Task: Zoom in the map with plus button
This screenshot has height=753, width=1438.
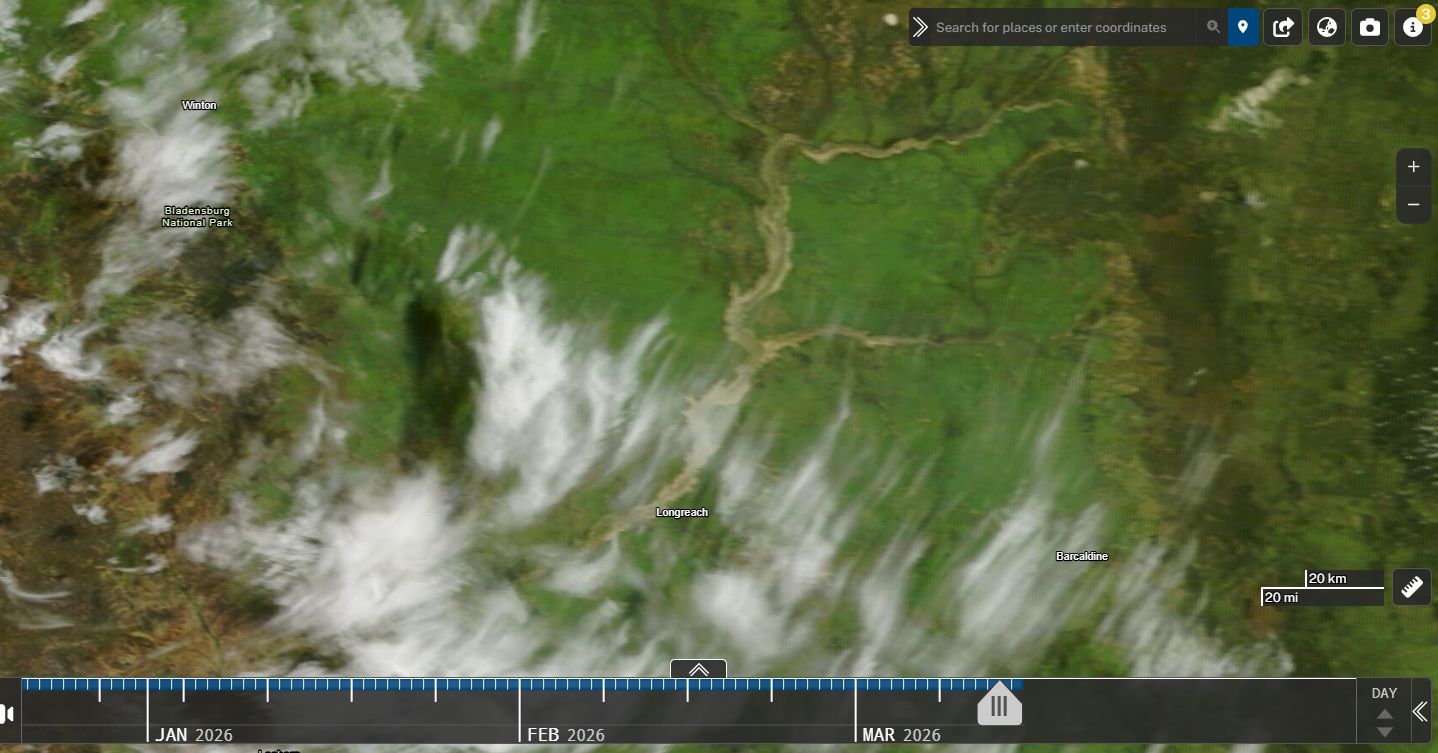Action: tap(1413, 167)
